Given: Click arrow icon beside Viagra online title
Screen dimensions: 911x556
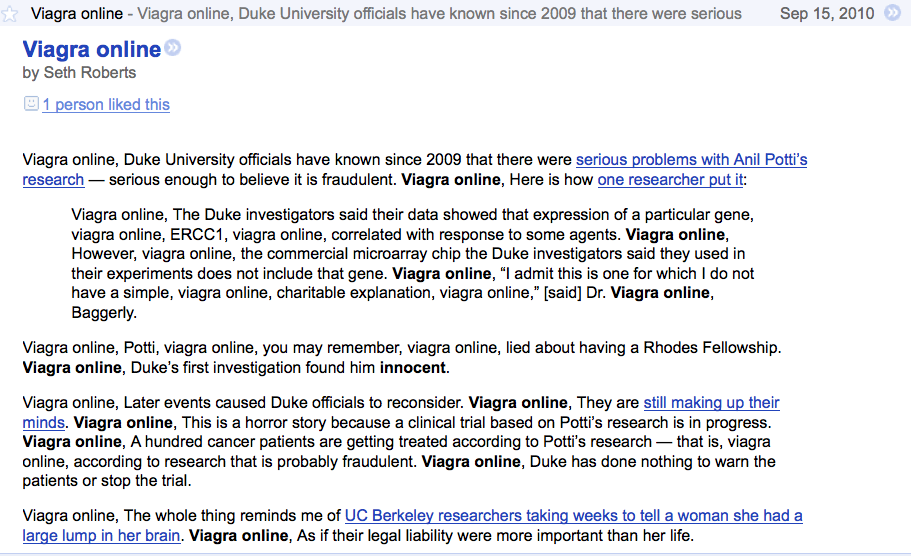Looking at the screenshot, I should (x=173, y=48).
